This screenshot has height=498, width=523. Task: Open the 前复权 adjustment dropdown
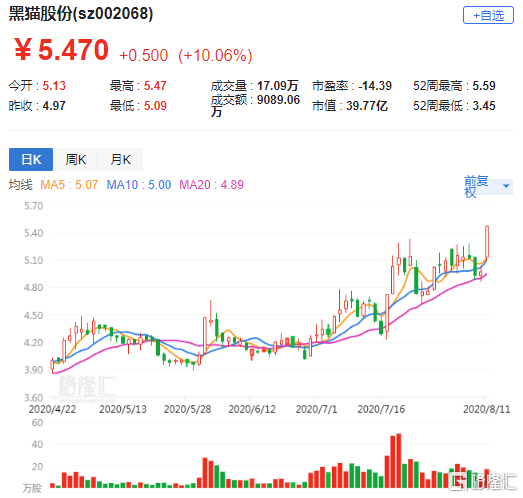click(488, 186)
